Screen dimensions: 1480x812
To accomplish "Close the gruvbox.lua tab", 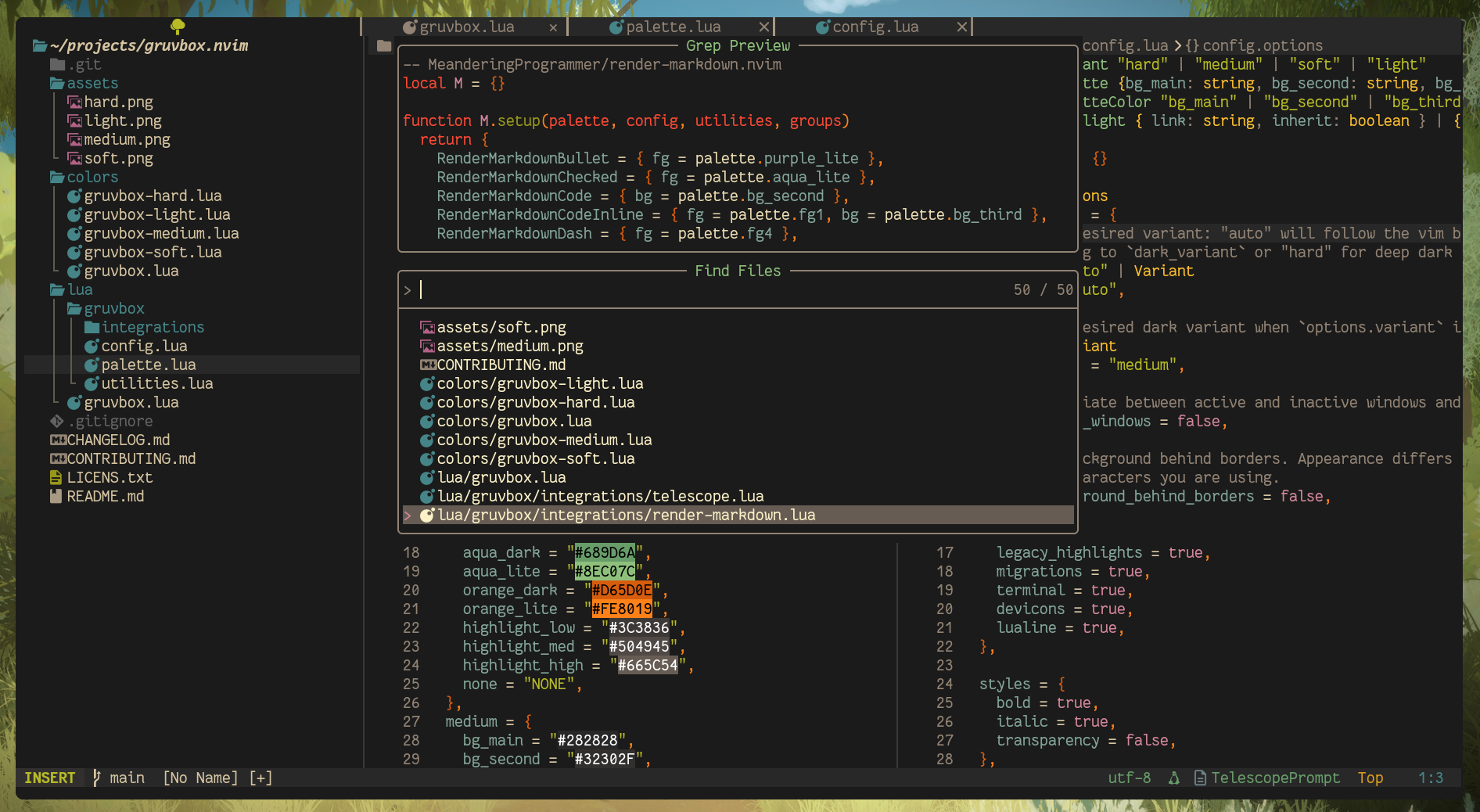I will pos(553,27).
